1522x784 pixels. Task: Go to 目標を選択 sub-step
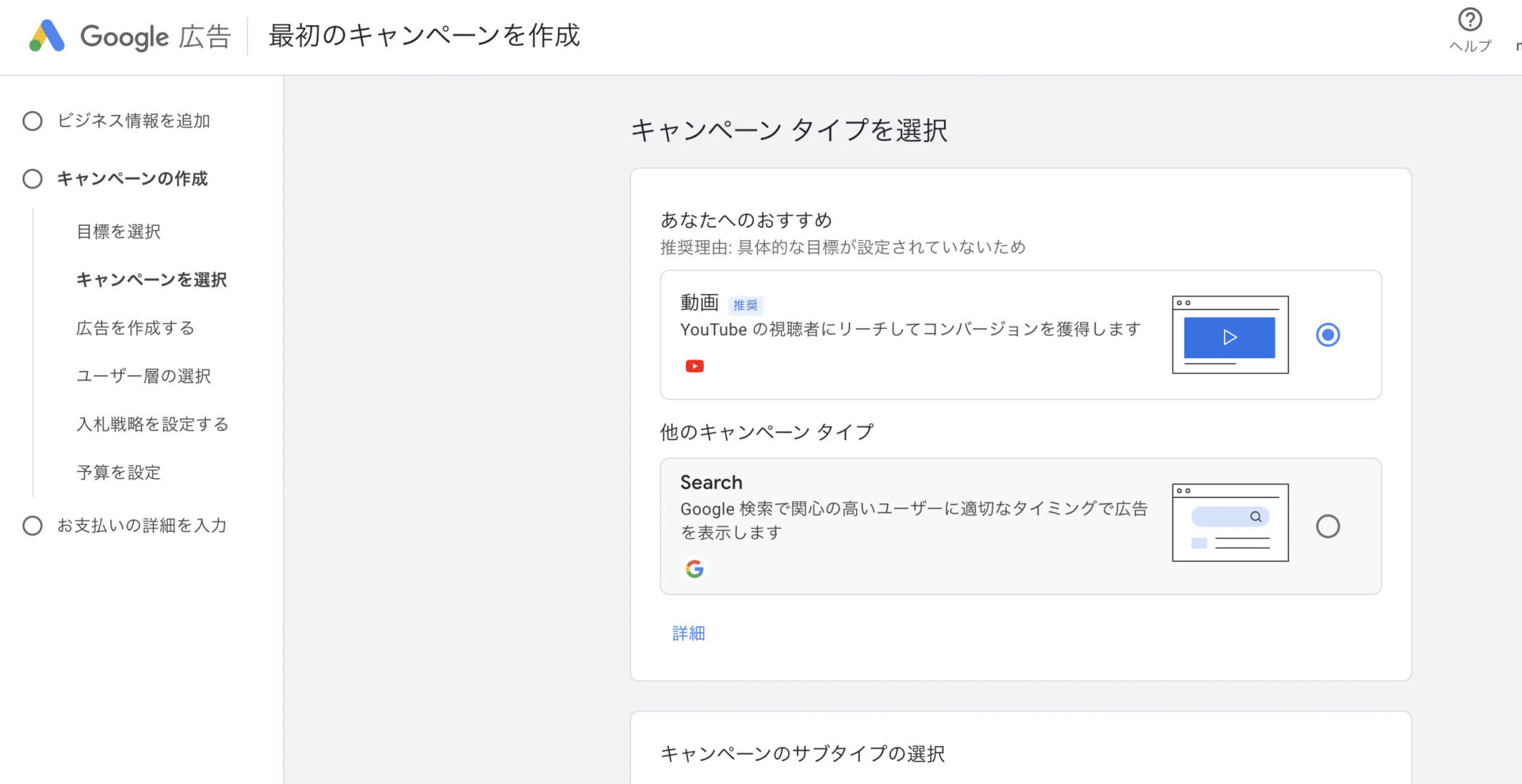point(119,231)
